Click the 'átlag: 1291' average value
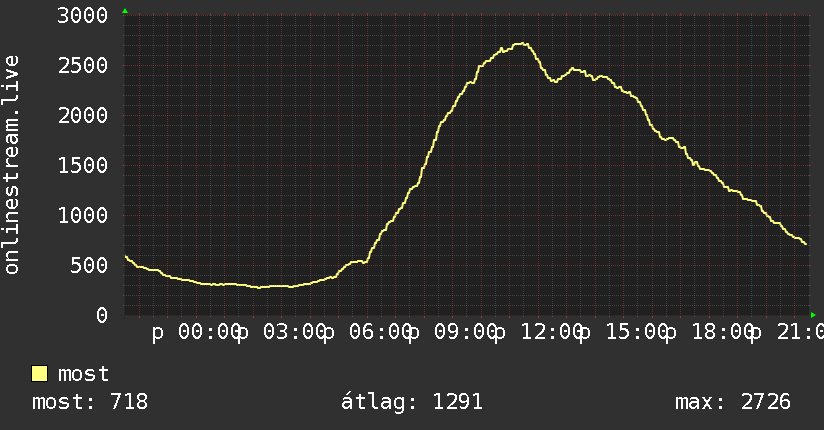This screenshot has height=430, width=824. 411,402
